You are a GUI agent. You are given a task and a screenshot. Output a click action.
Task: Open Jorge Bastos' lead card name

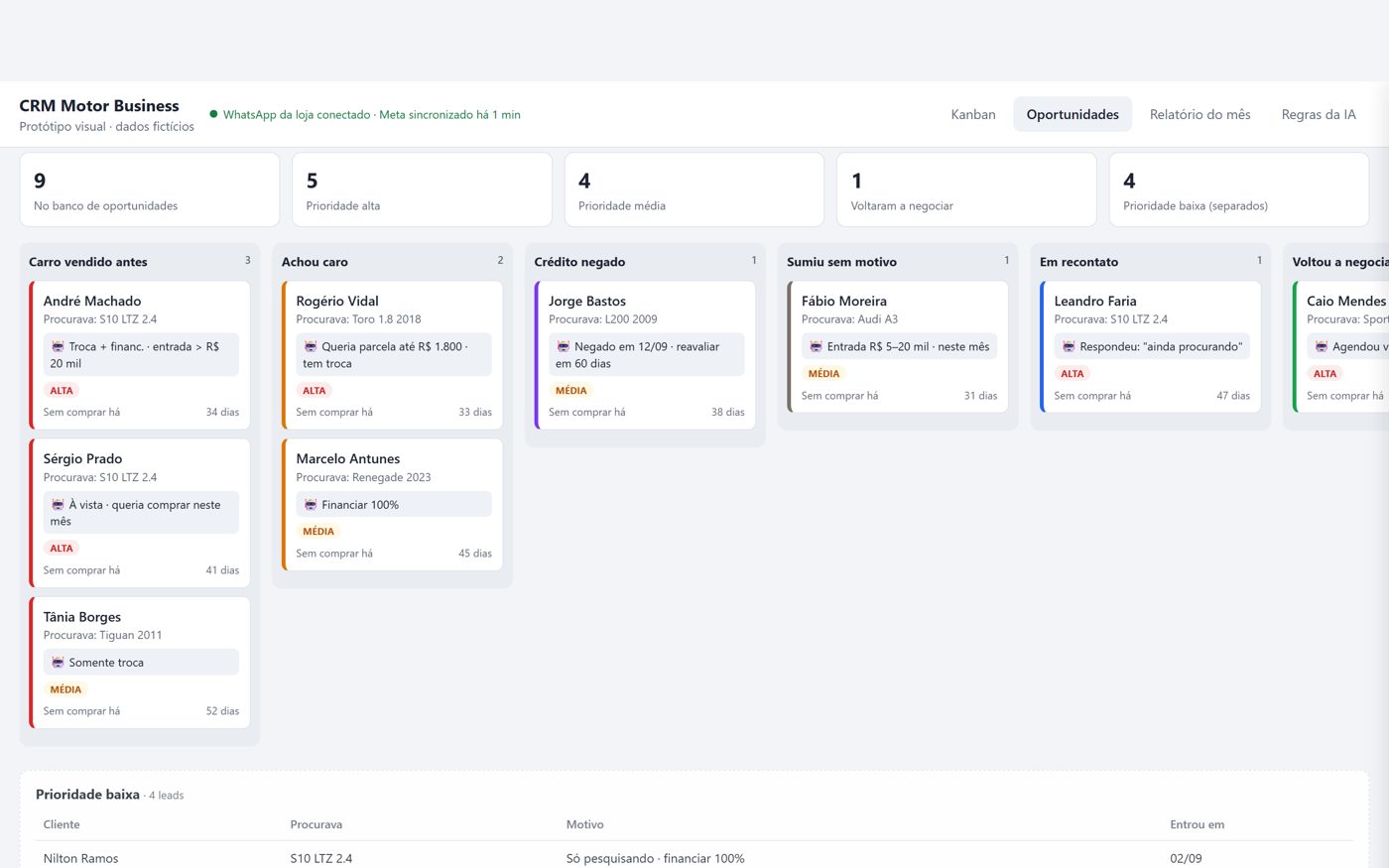[587, 301]
